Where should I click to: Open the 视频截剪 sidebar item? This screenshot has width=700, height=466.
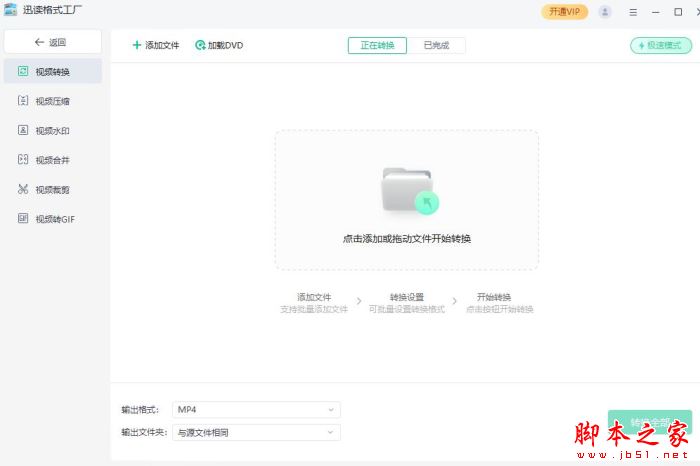click(x=53, y=189)
